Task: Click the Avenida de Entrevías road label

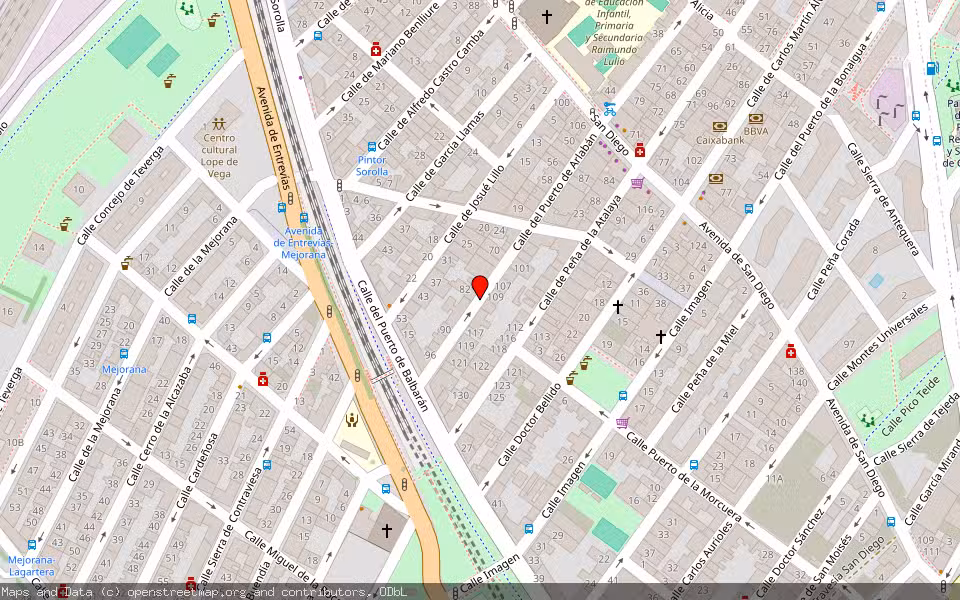Action: point(273,140)
